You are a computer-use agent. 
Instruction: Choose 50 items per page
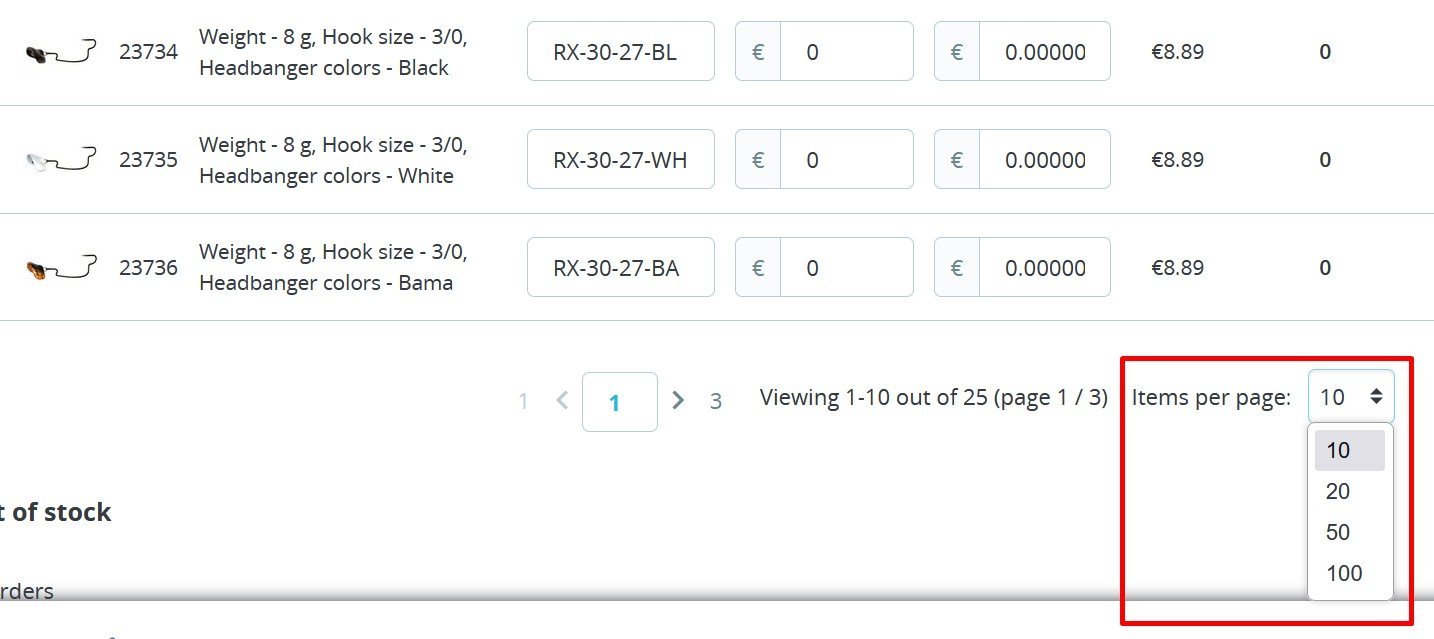(1349, 532)
